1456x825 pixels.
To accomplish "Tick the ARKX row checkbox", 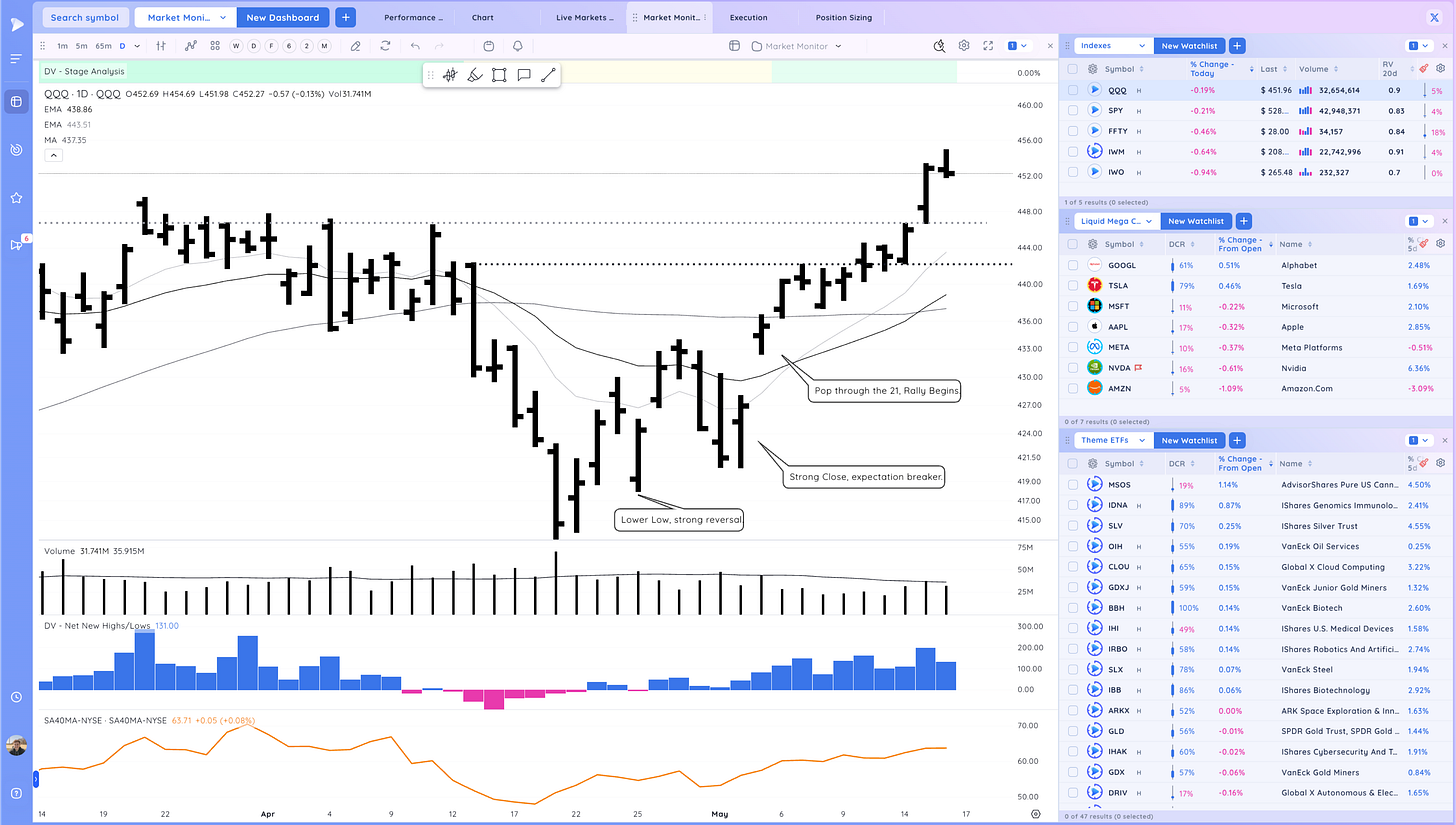I will [x=1072, y=711].
